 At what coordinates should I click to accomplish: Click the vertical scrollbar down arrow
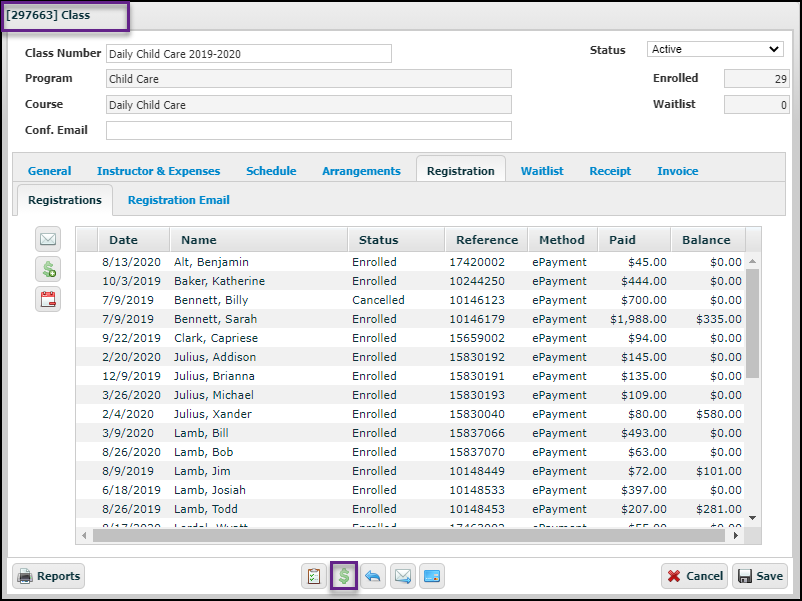[752, 518]
